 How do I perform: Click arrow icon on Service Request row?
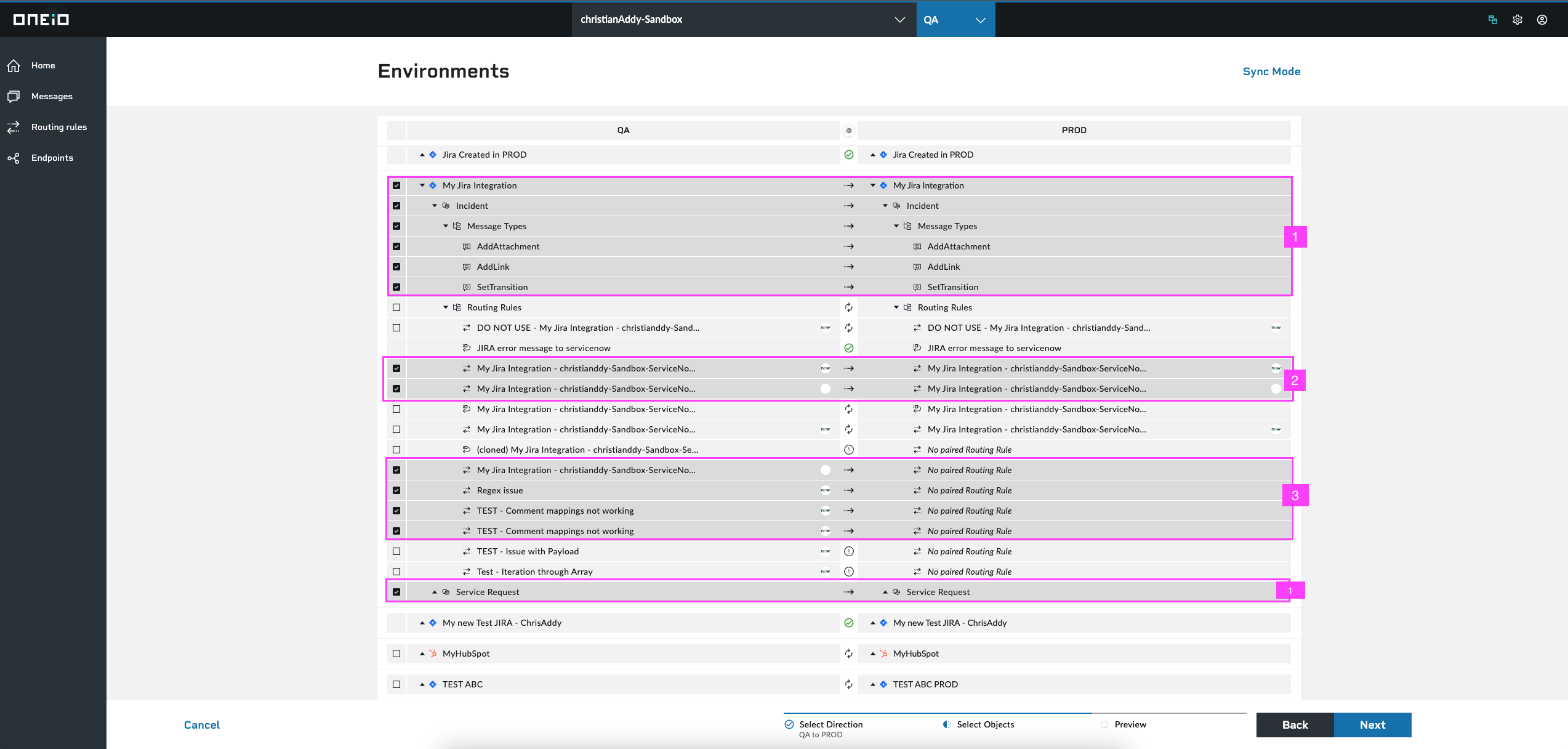point(849,592)
